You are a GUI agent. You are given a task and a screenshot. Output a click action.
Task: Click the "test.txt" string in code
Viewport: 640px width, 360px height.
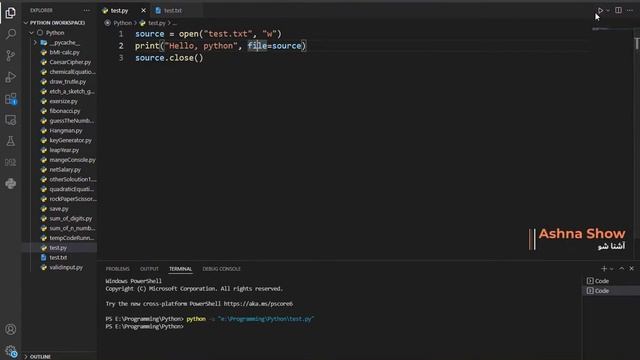pyautogui.click(x=228, y=34)
